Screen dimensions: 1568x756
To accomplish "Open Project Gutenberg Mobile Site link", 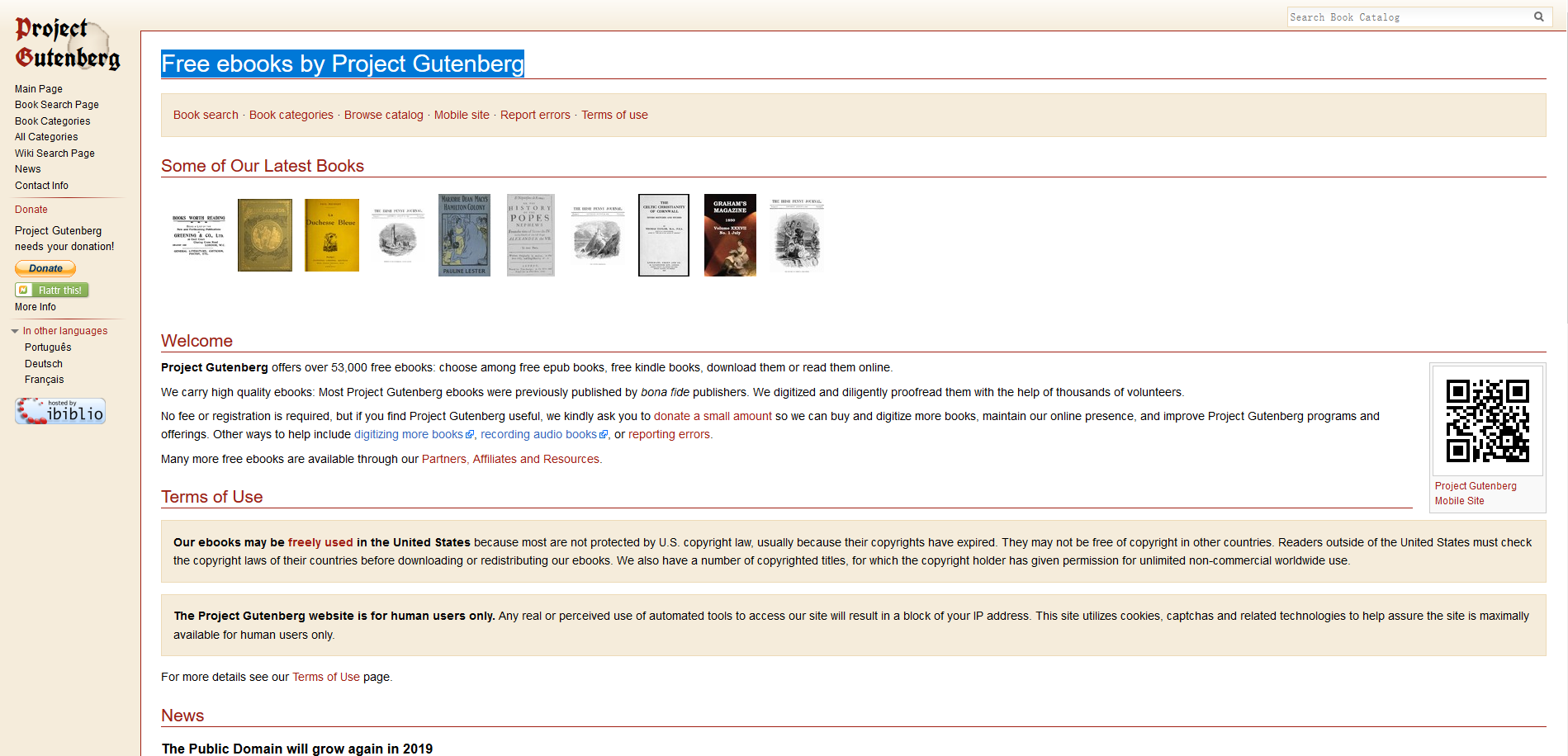I will coord(1476,494).
